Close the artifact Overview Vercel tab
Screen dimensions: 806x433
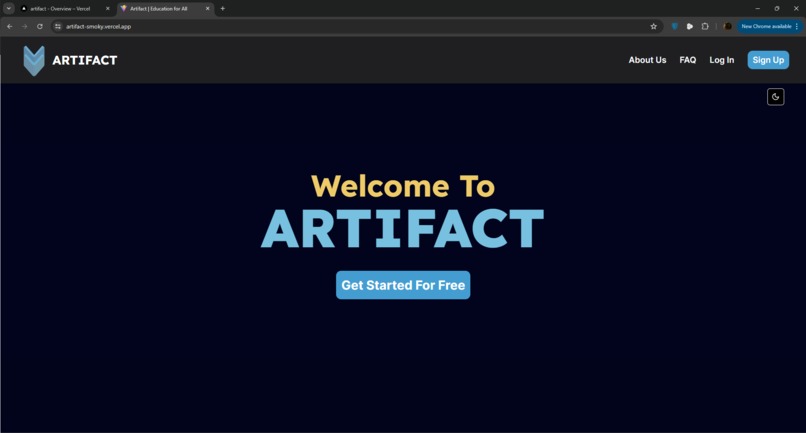tap(107, 9)
